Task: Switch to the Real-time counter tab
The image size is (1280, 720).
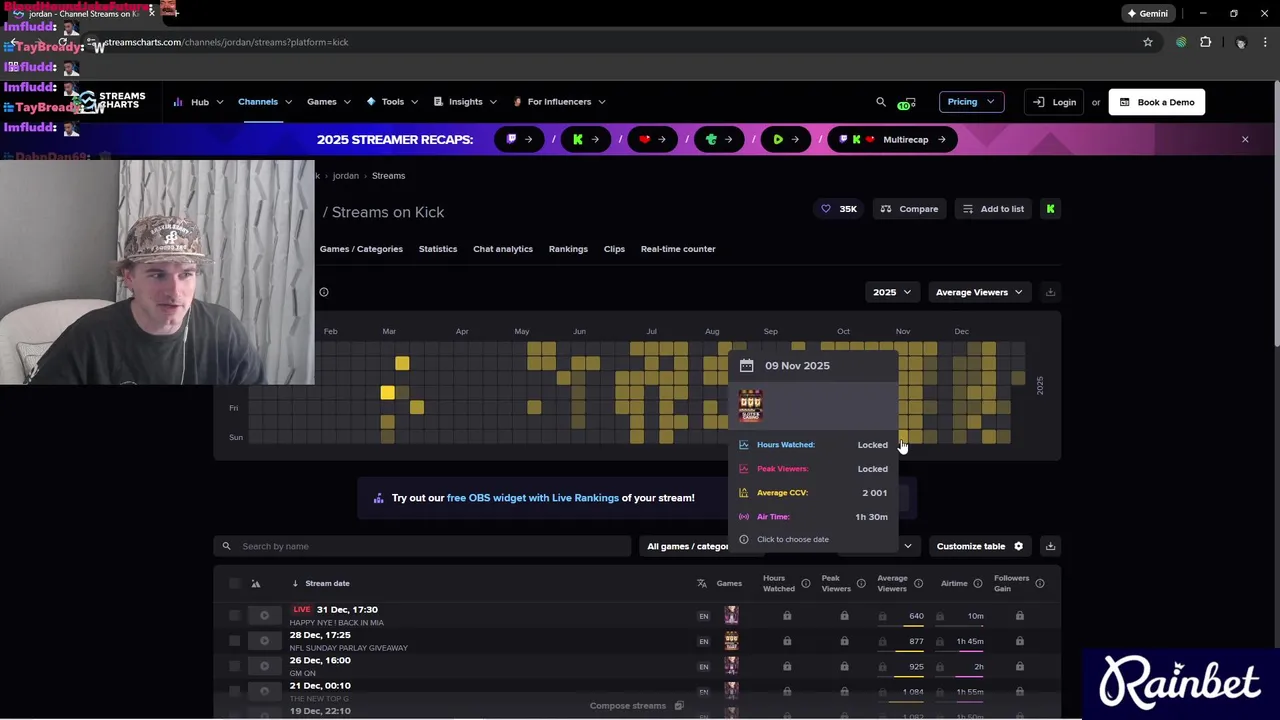Action: pos(678,249)
